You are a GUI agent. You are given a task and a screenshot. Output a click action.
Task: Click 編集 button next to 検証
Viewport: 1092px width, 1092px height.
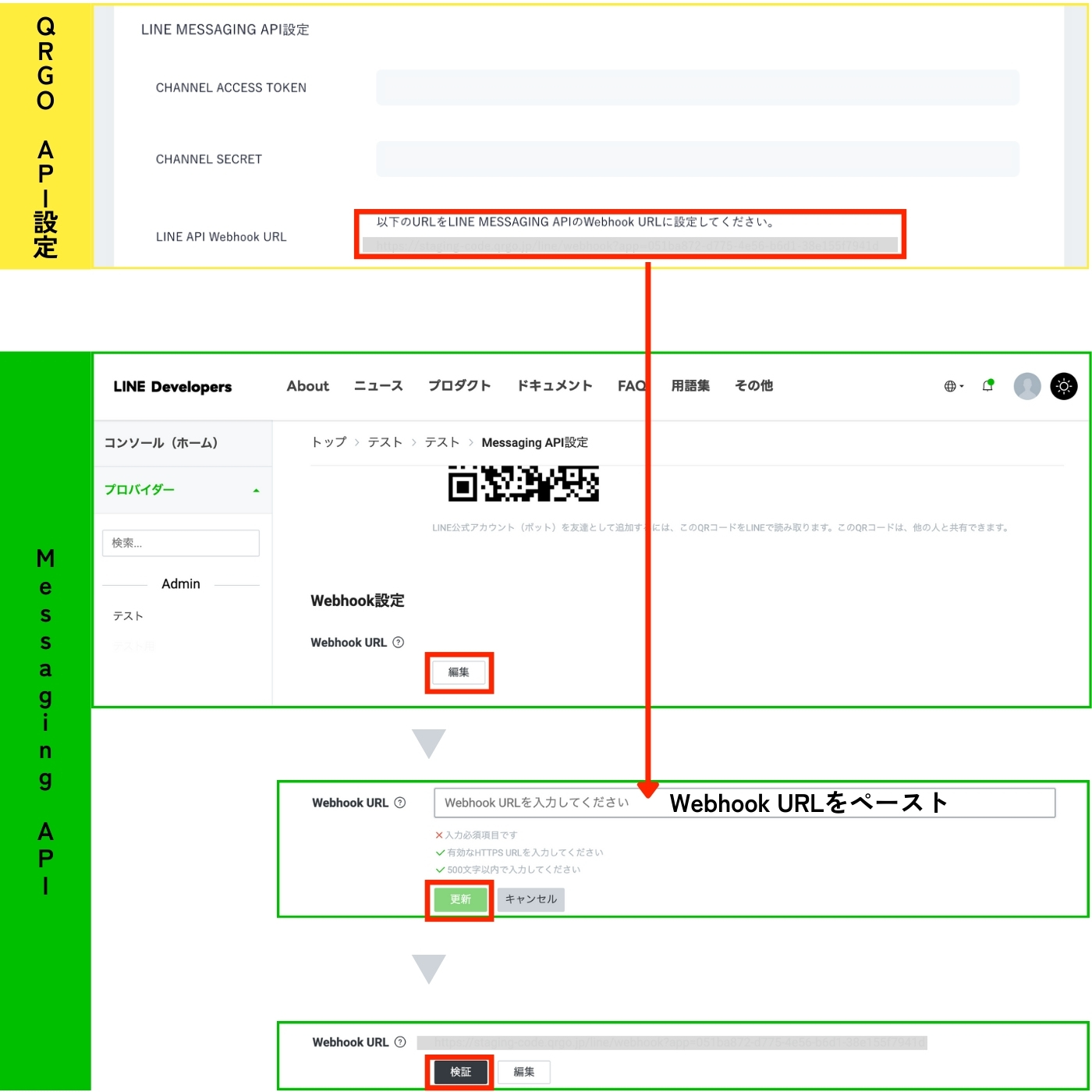524,1072
